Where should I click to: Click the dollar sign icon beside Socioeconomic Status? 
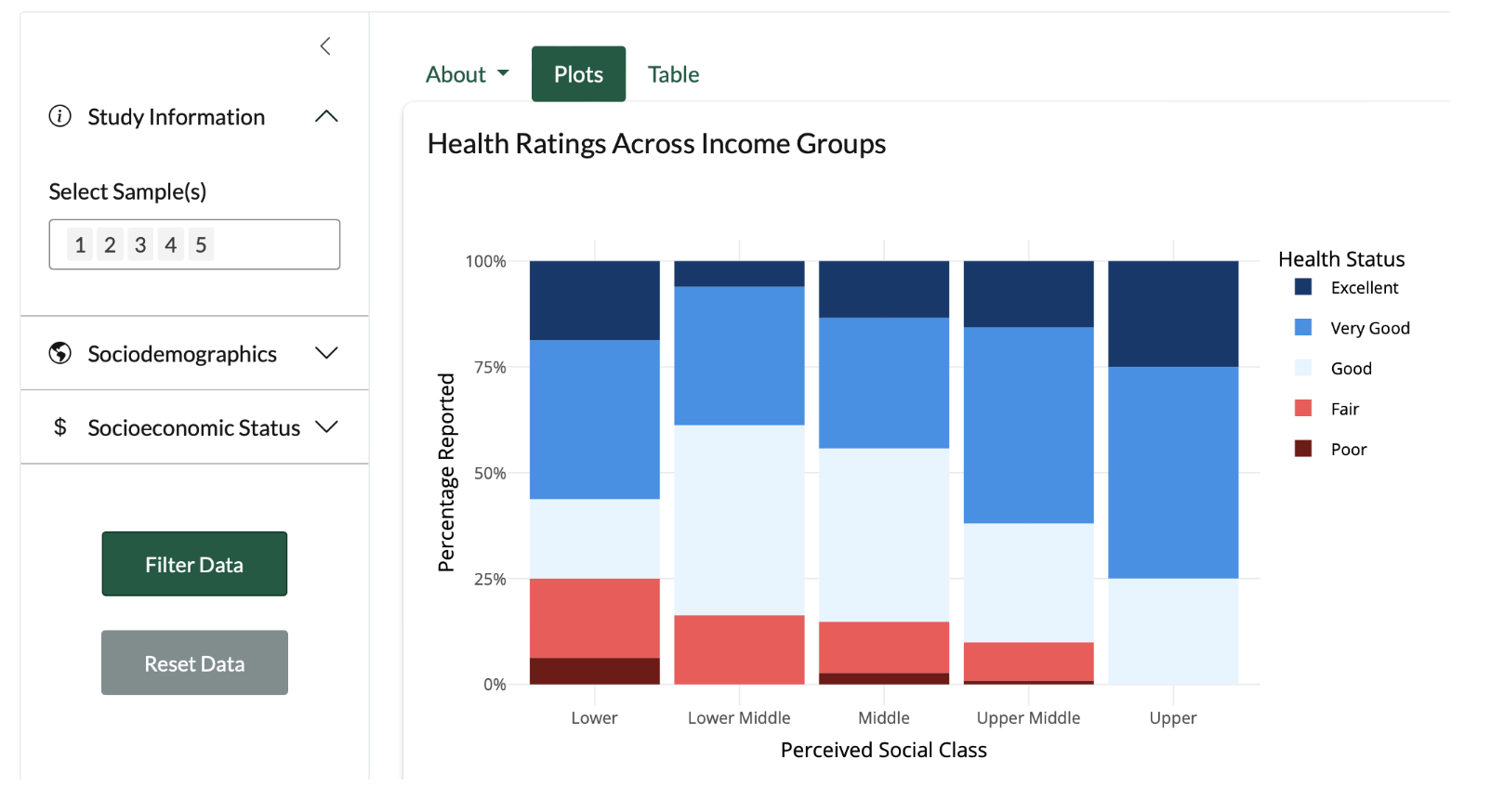[59, 427]
